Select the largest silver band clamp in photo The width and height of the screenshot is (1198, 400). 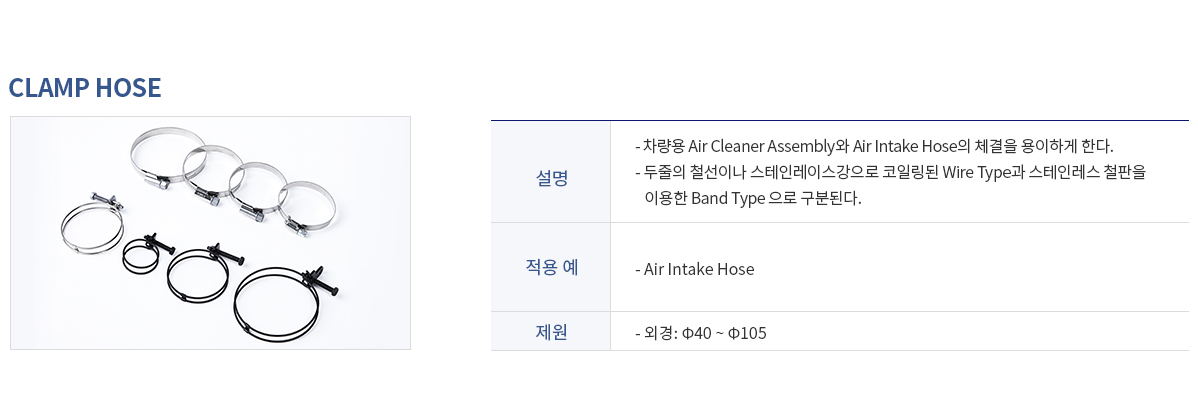point(167,157)
